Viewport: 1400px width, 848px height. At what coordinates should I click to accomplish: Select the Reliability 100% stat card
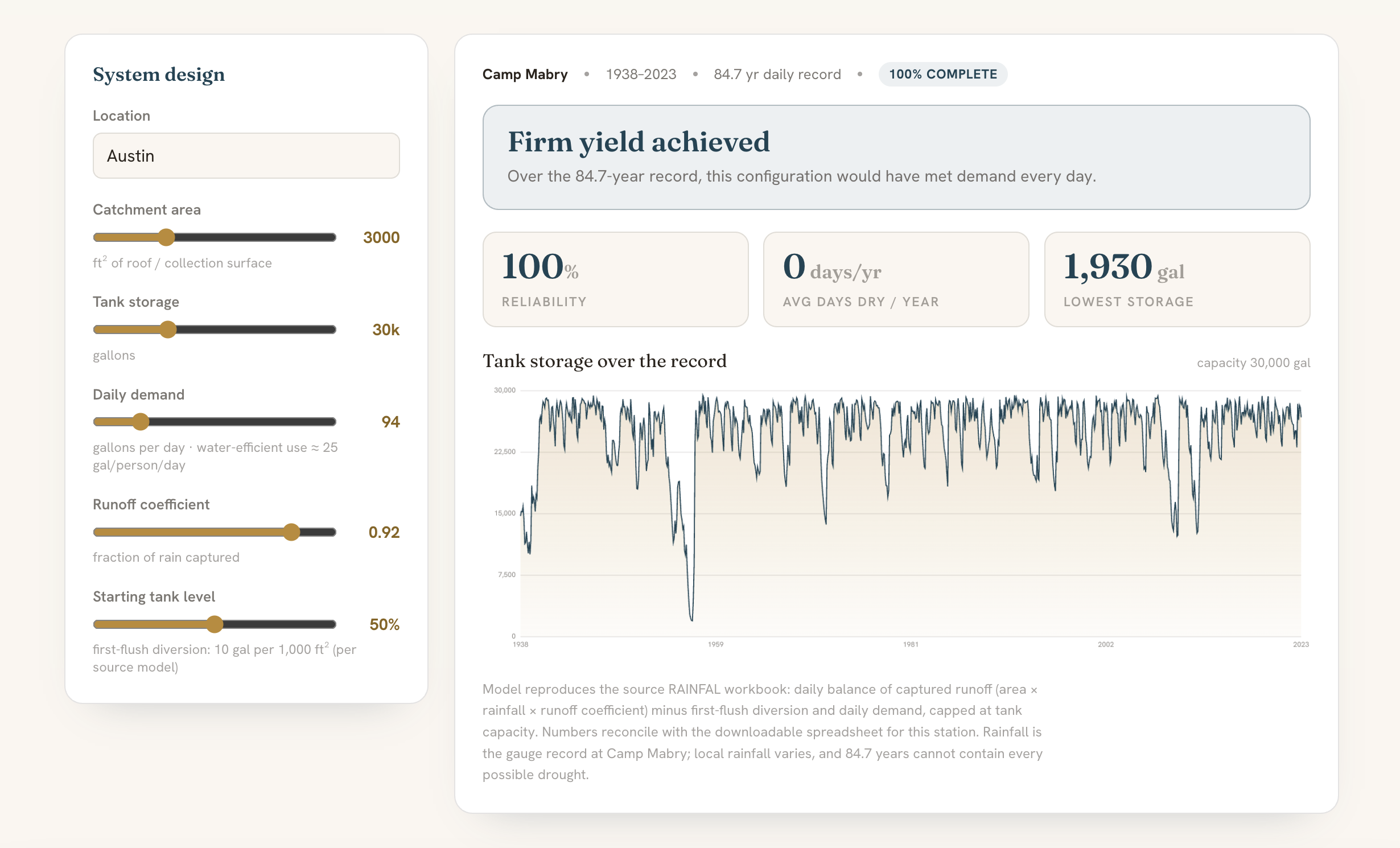tap(615, 279)
